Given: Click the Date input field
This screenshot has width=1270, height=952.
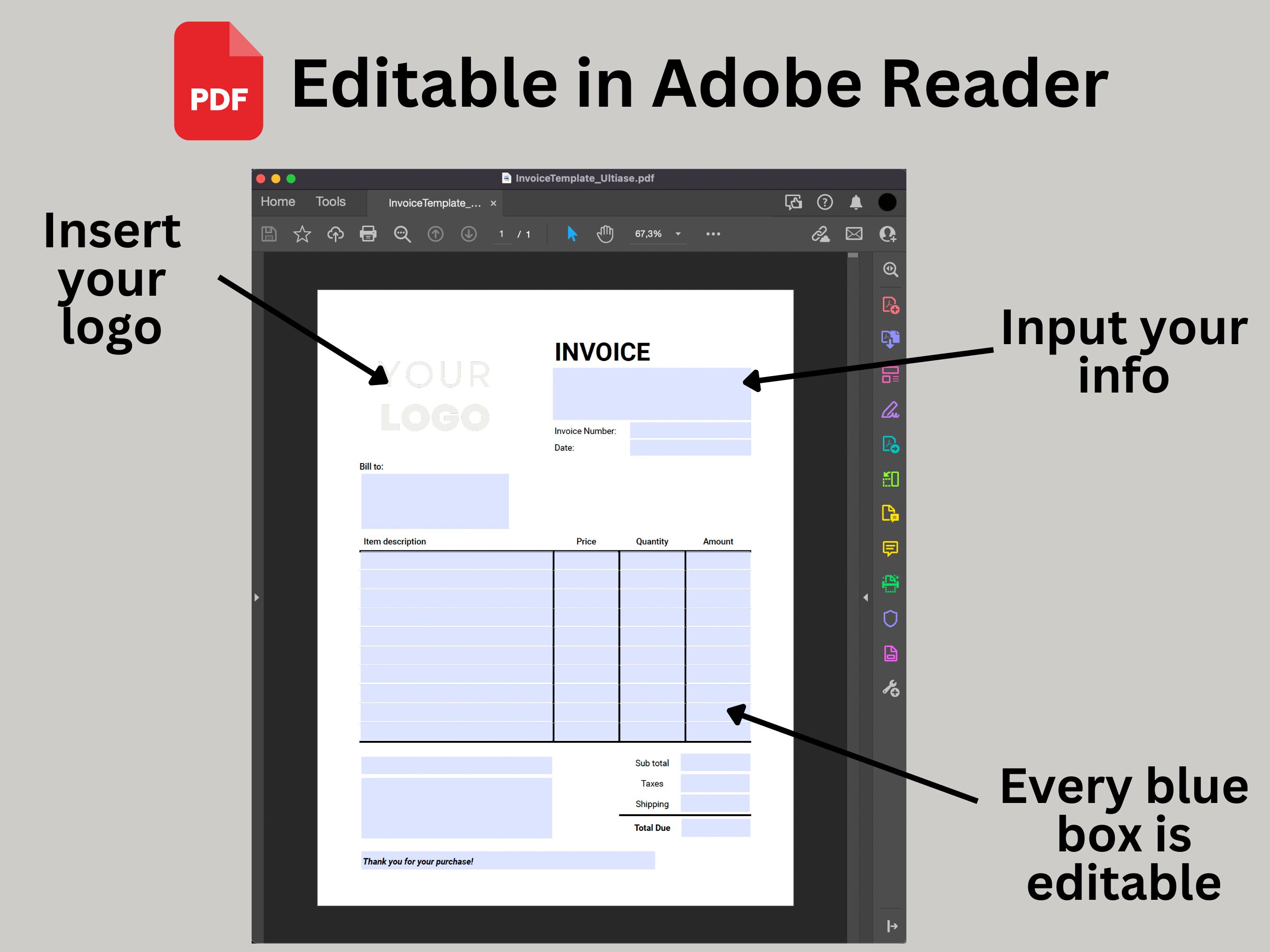Looking at the screenshot, I should point(690,448).
